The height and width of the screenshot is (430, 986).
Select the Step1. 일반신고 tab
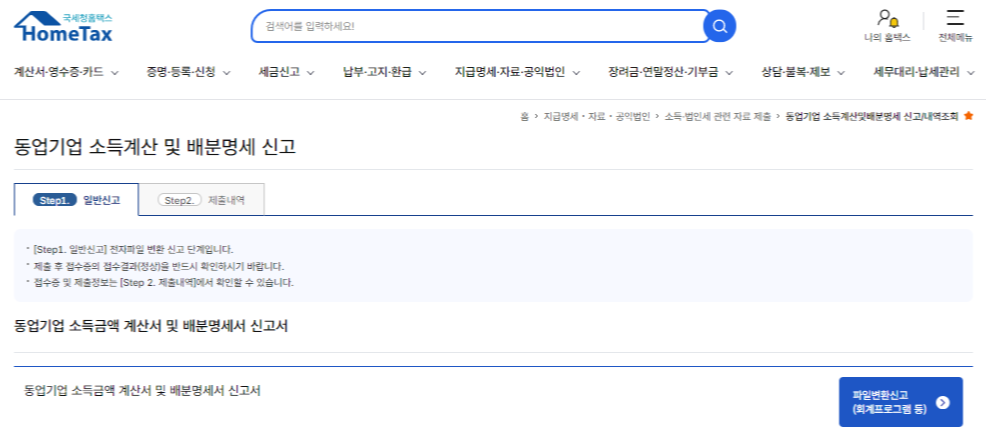coord(77,200)
